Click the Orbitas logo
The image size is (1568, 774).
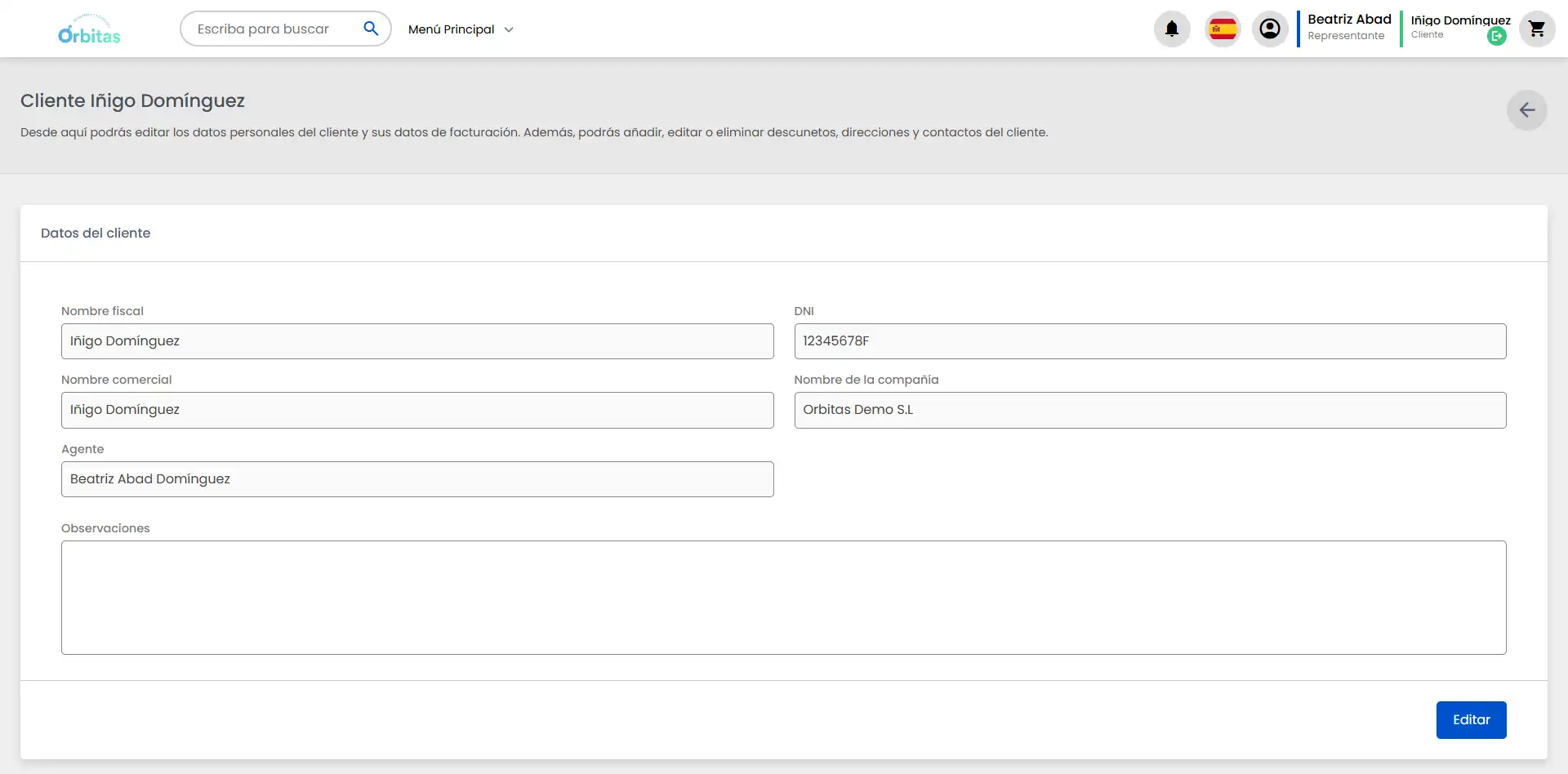[x=89, y=29]
